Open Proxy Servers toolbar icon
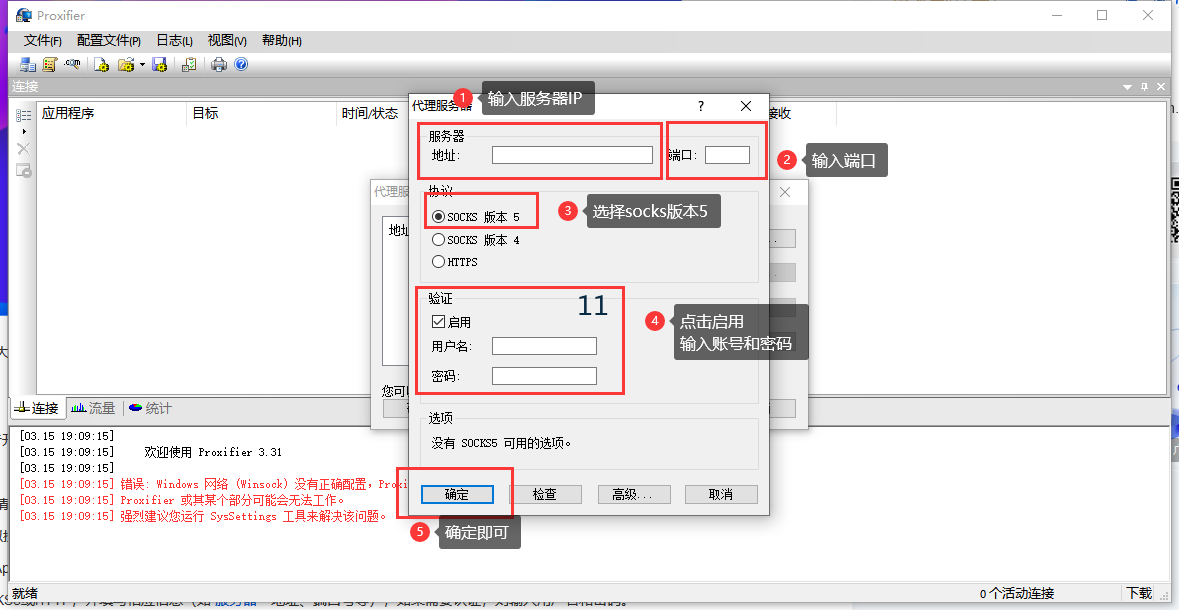The image size is (1179, 610). (x=28, y=65)
